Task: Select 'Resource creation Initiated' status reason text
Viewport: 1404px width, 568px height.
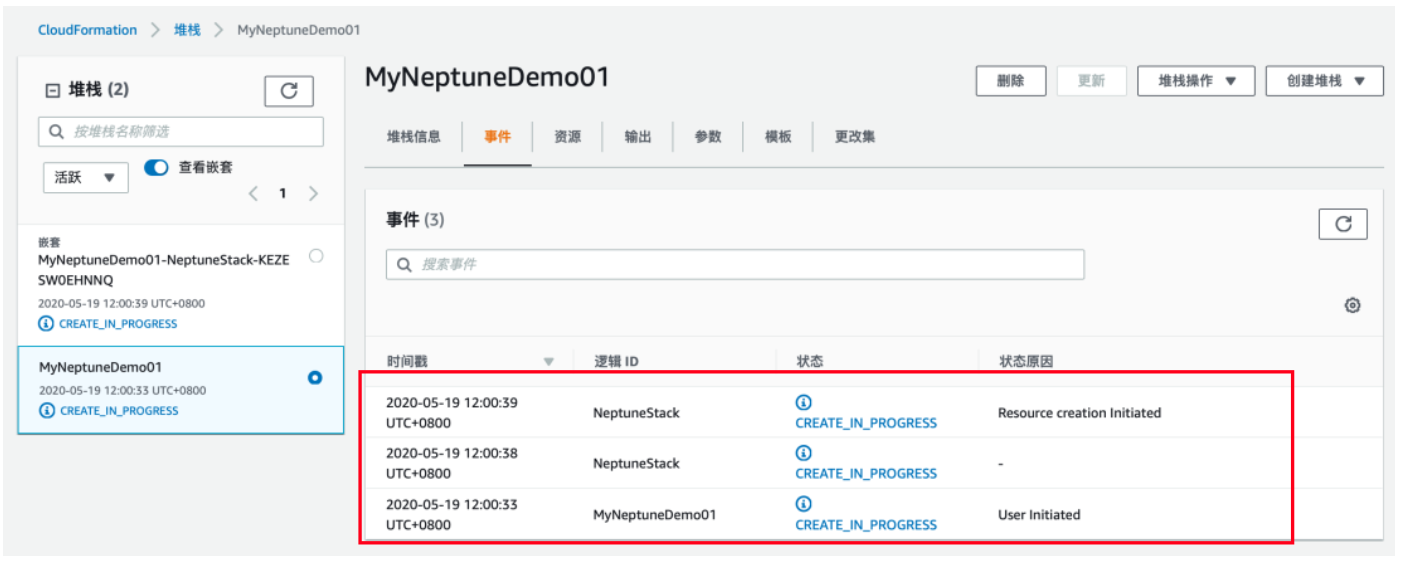Action: click(x=1080, y=413)
